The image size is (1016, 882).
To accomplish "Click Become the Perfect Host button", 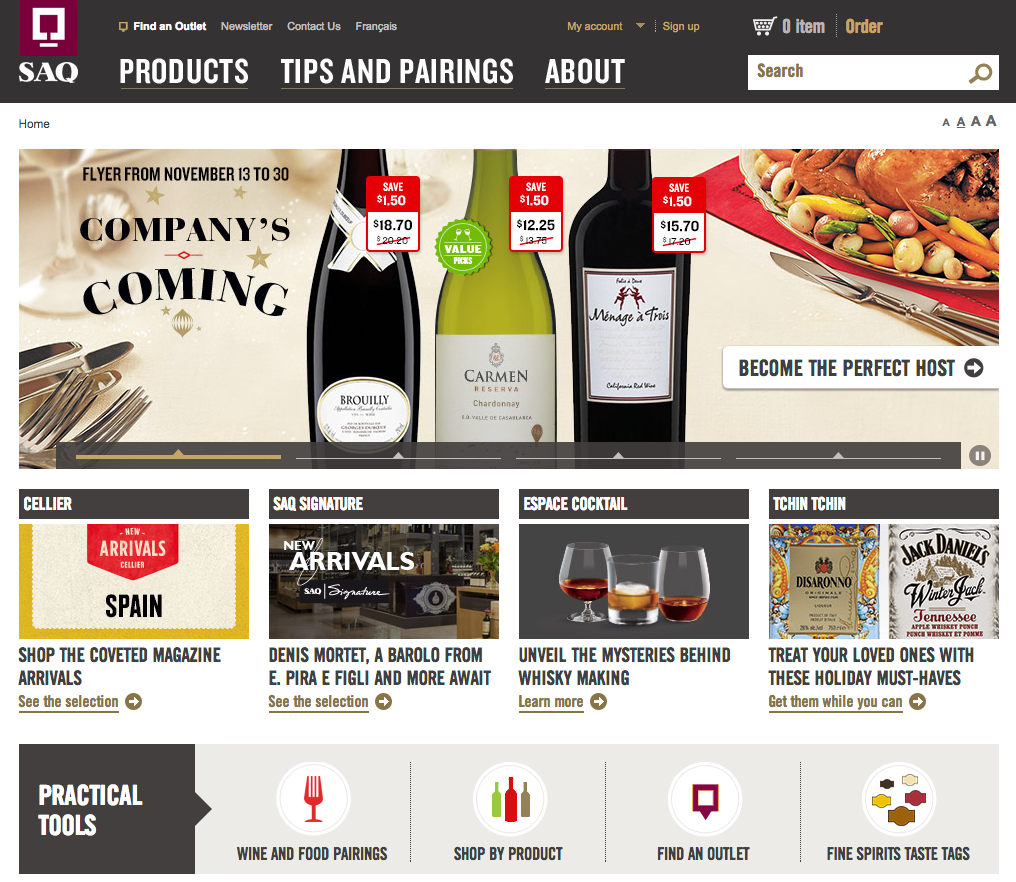I will pyautogui.click(x=860, y=368).
